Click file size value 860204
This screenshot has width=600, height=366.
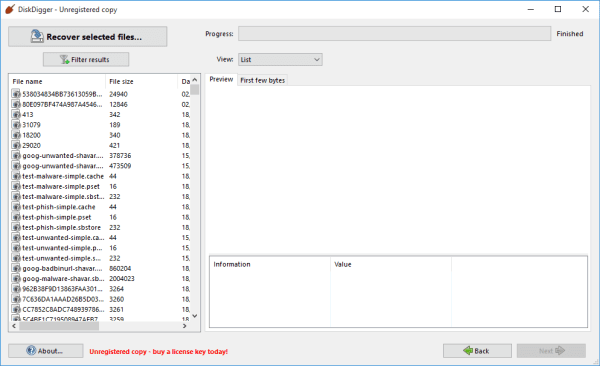coord(120,268)
